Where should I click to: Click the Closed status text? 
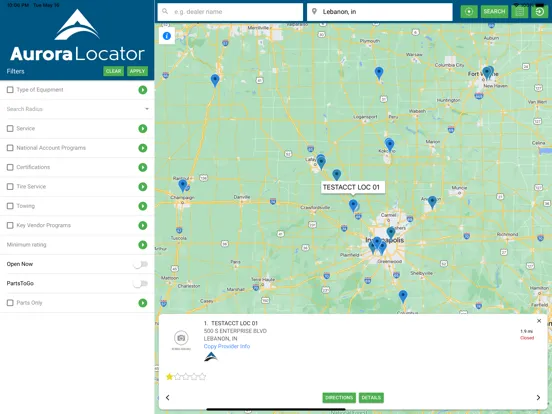tap(527, 338)
